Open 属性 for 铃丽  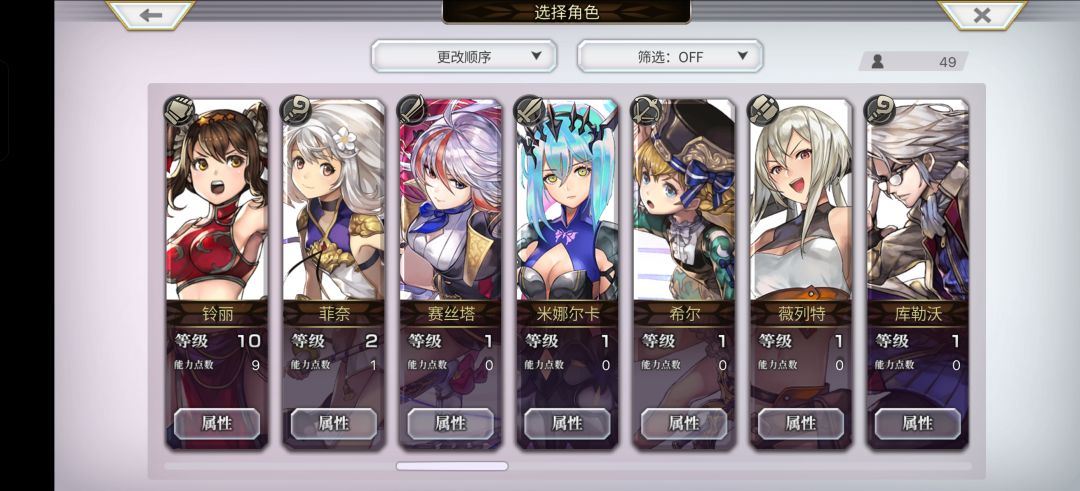(217, 424)
